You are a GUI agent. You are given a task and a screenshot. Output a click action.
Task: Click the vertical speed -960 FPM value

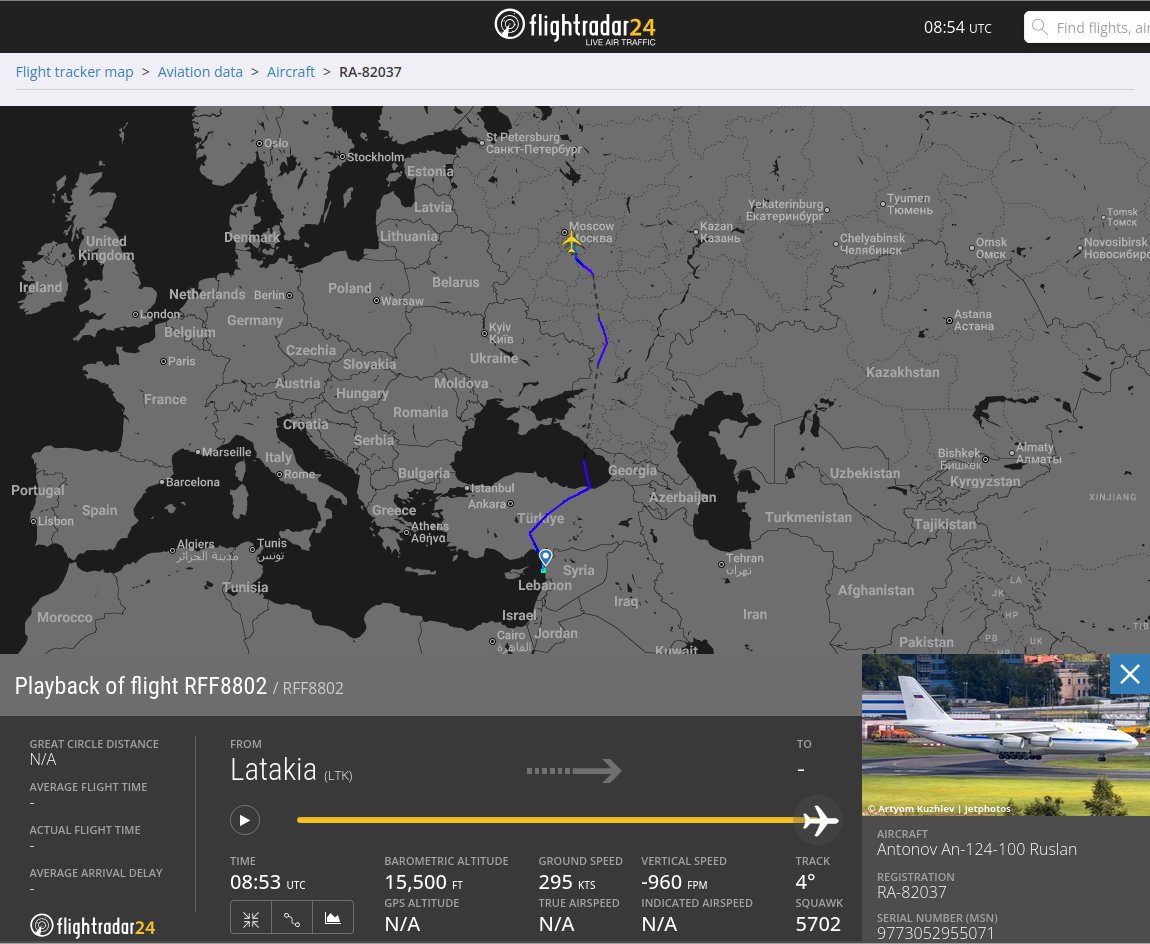(674, 882)
